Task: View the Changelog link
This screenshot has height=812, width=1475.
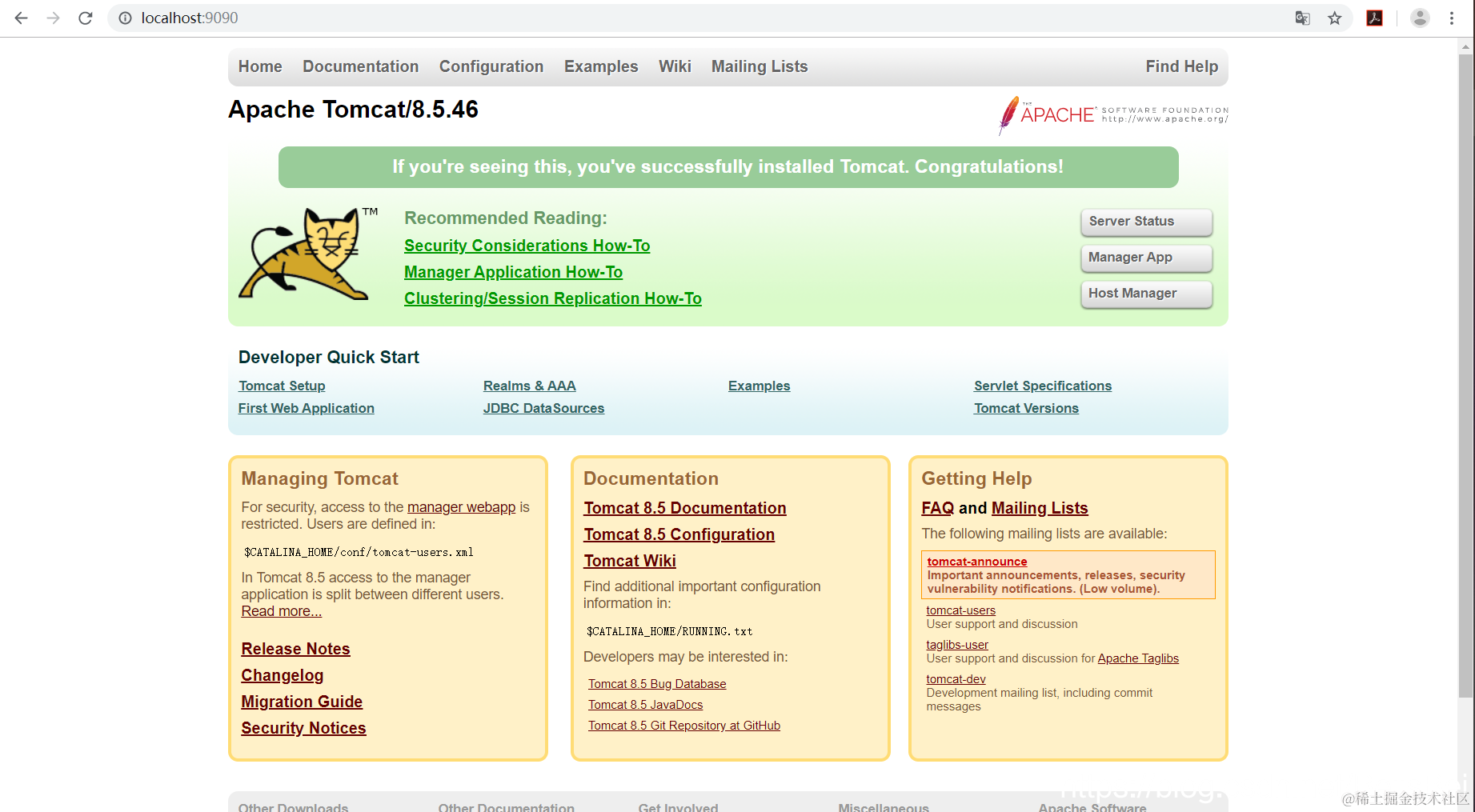Action: coord(283,675)
